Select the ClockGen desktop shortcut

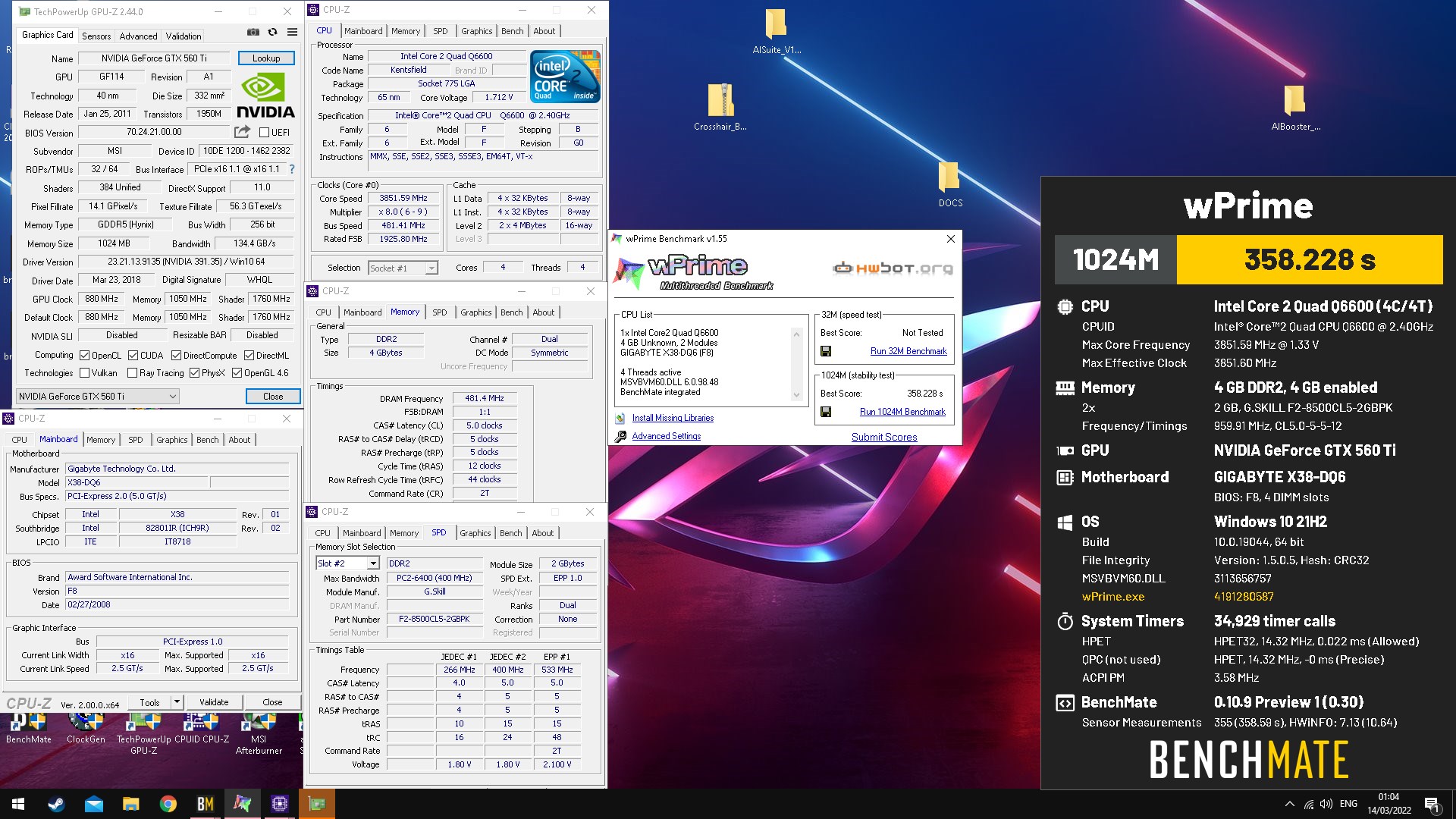tap(86, 728)
